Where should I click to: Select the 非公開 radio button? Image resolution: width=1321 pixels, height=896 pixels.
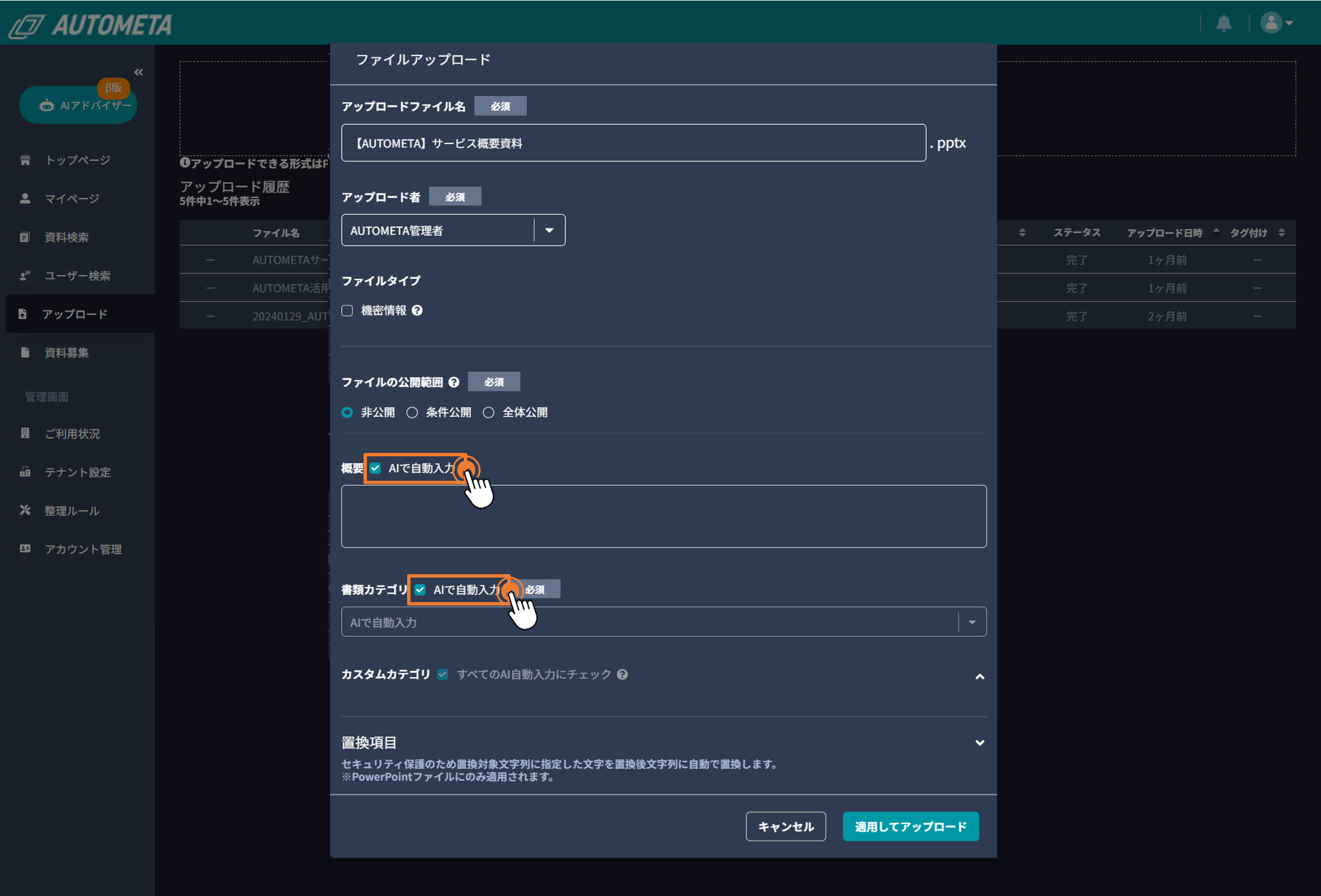click(347, 412)
